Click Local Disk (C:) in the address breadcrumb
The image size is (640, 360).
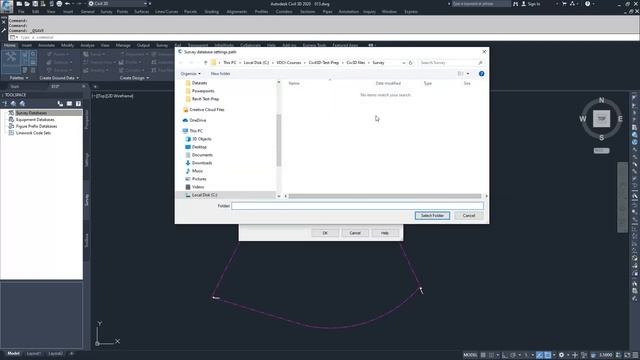[x=256, y=63]
